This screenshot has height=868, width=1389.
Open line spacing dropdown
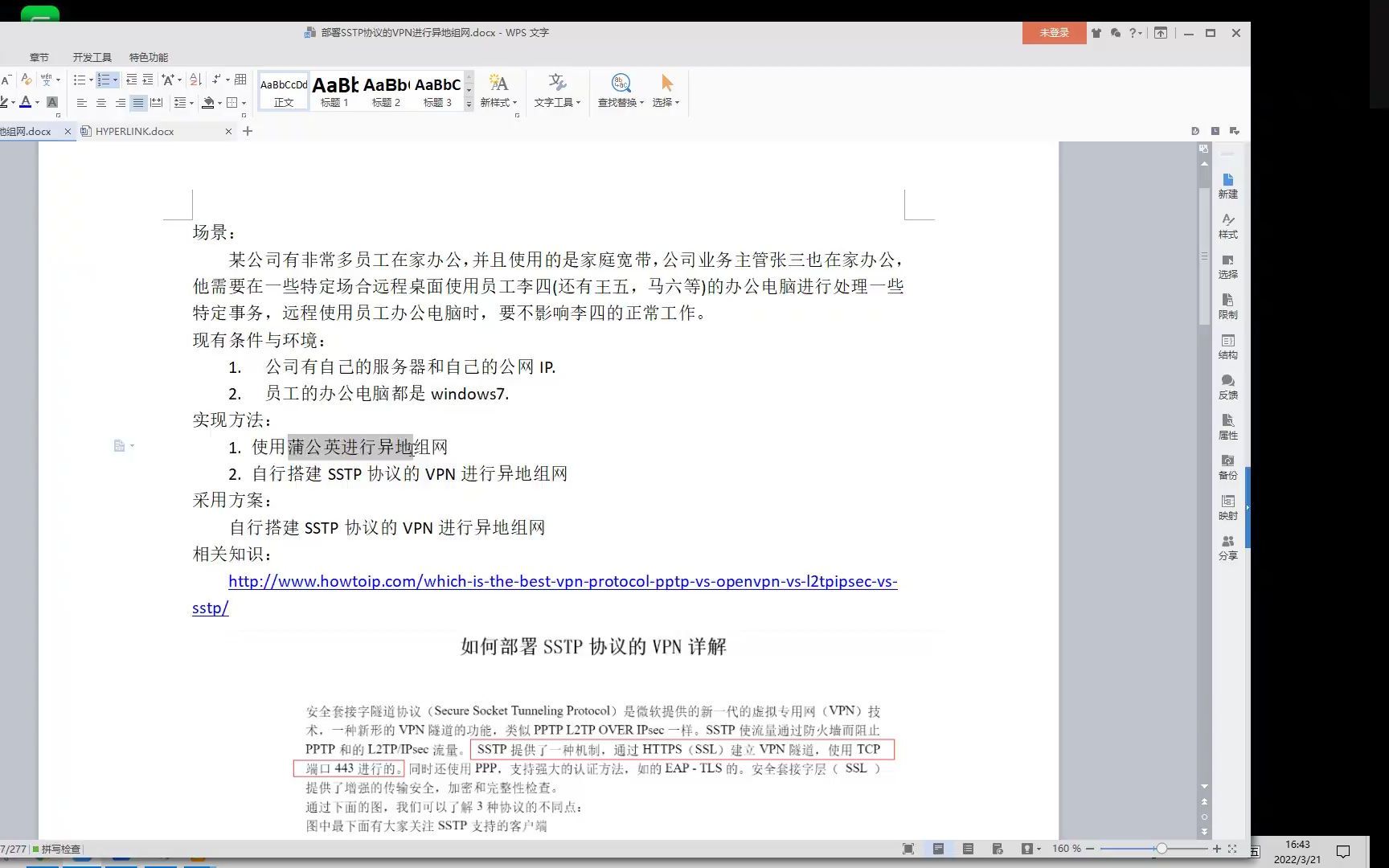click(x=182, y=103)
